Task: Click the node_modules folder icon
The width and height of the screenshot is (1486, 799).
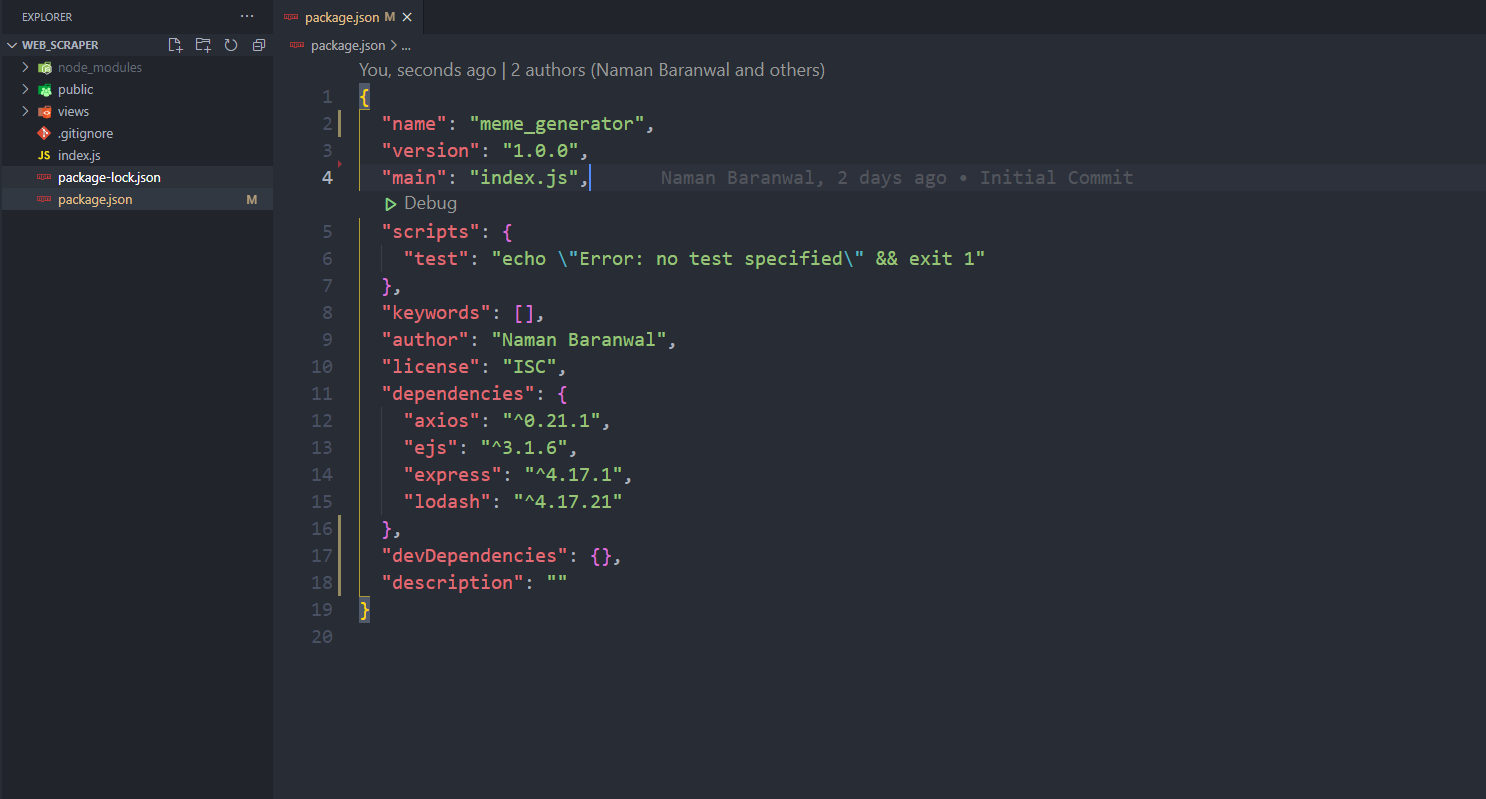Action: (x=44, y=68)
